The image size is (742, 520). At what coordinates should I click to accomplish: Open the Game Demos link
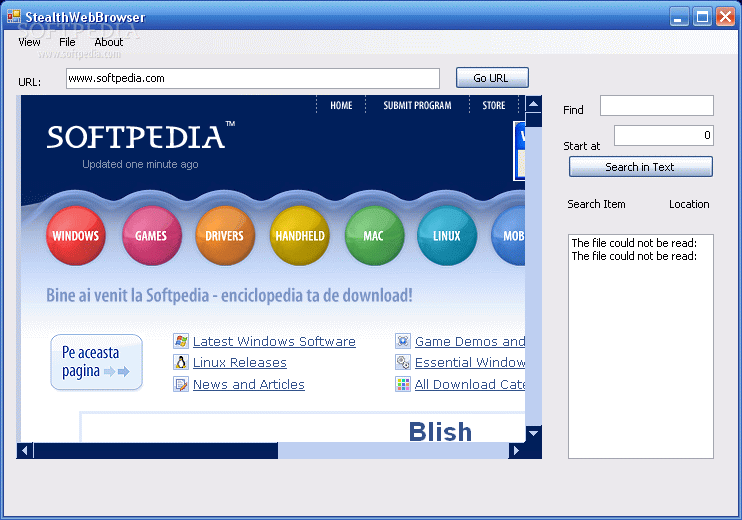(x=470, y=342)
